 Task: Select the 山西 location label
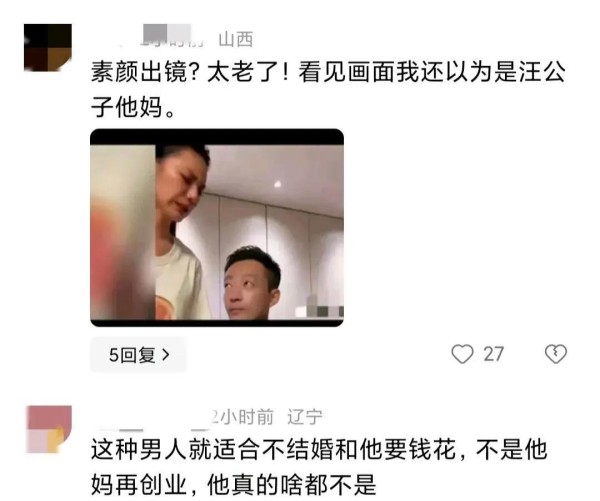click(x=236, y=39)
